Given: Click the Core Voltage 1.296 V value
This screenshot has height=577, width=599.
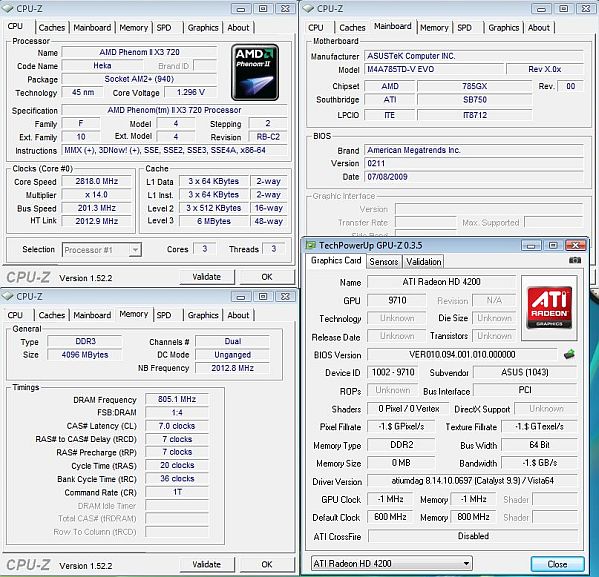Looking at the screenshot, I should click(x=190, y=92).
